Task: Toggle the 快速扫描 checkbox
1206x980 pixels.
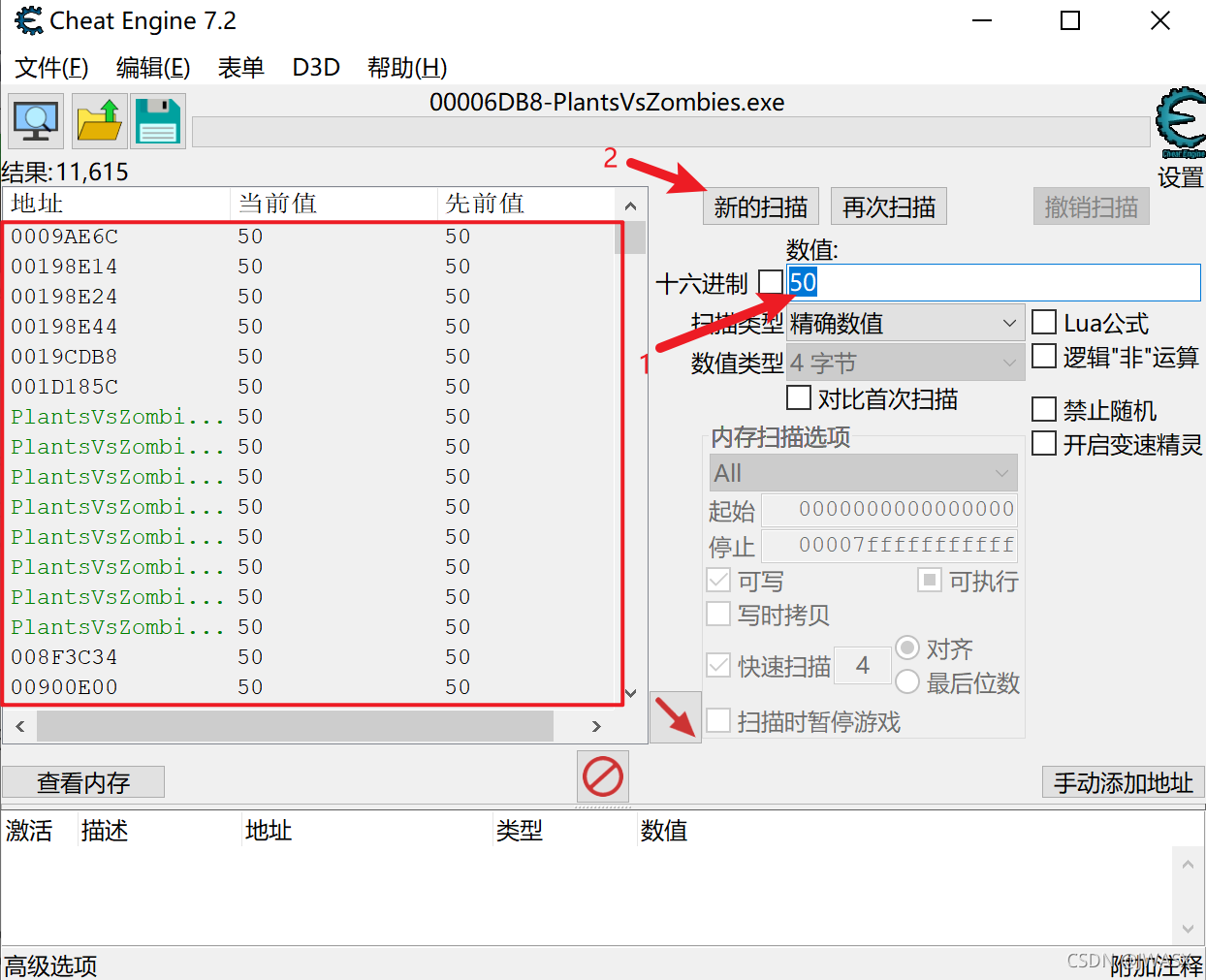Action: pyautogui.click(x=718, y=666)
